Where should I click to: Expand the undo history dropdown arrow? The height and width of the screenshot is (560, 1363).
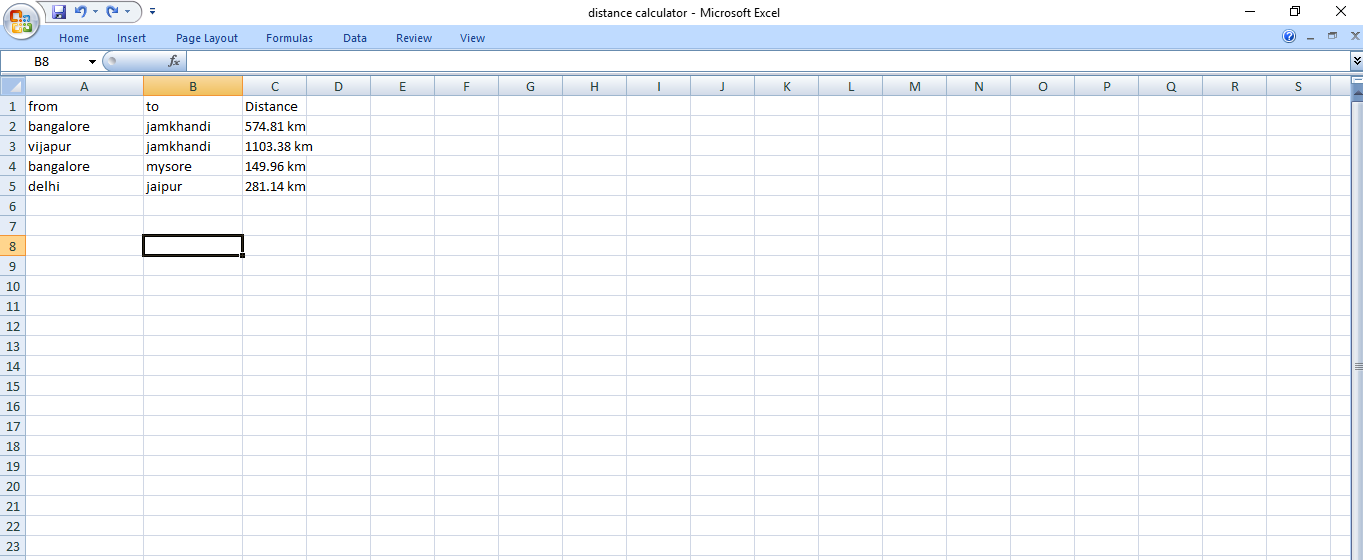tap(95, 12)
